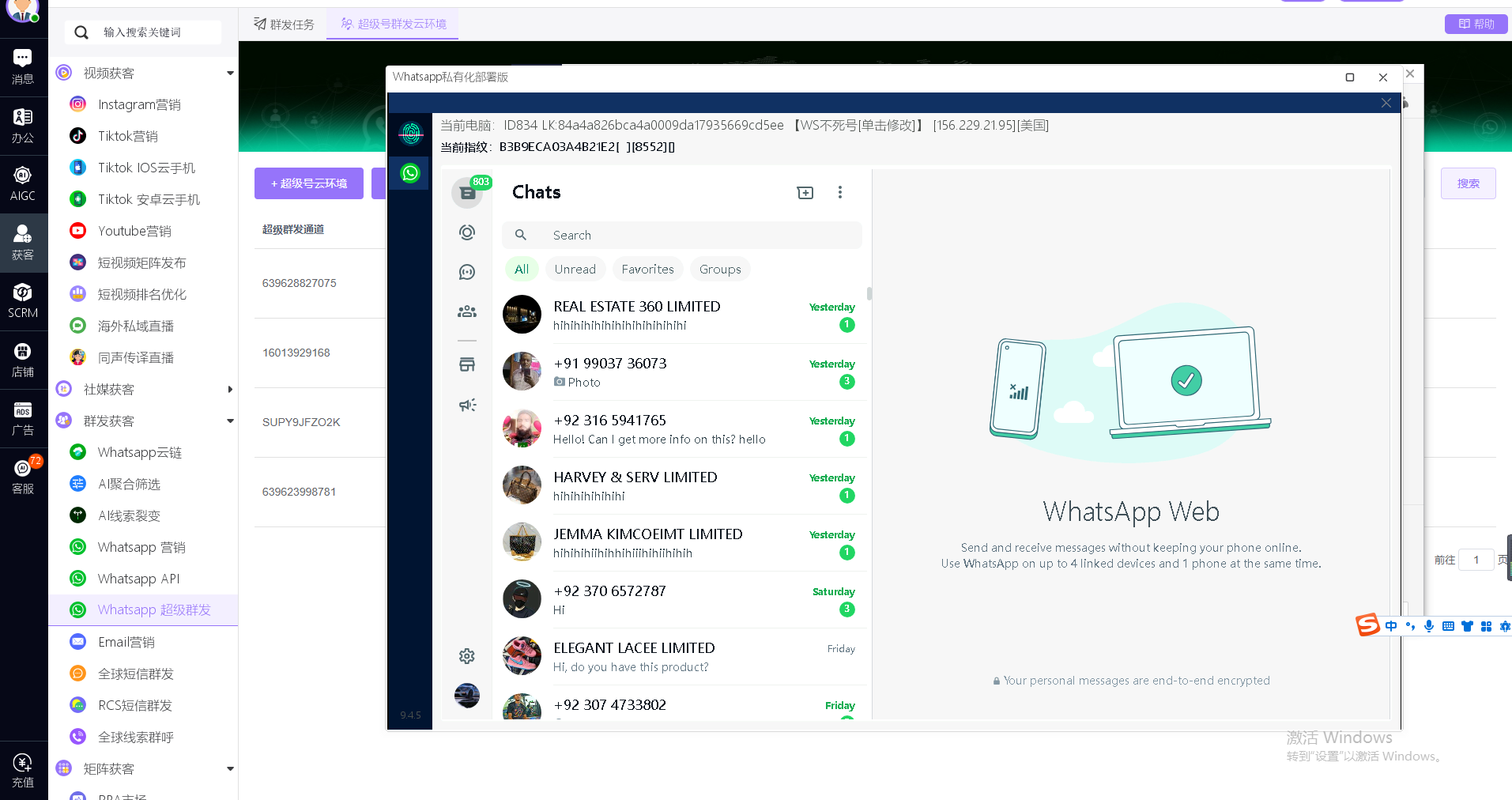Open the WhatsApp Communities icon
Image resolution: width=1512 pixels, height=800 pixels.
click(467, 311)
